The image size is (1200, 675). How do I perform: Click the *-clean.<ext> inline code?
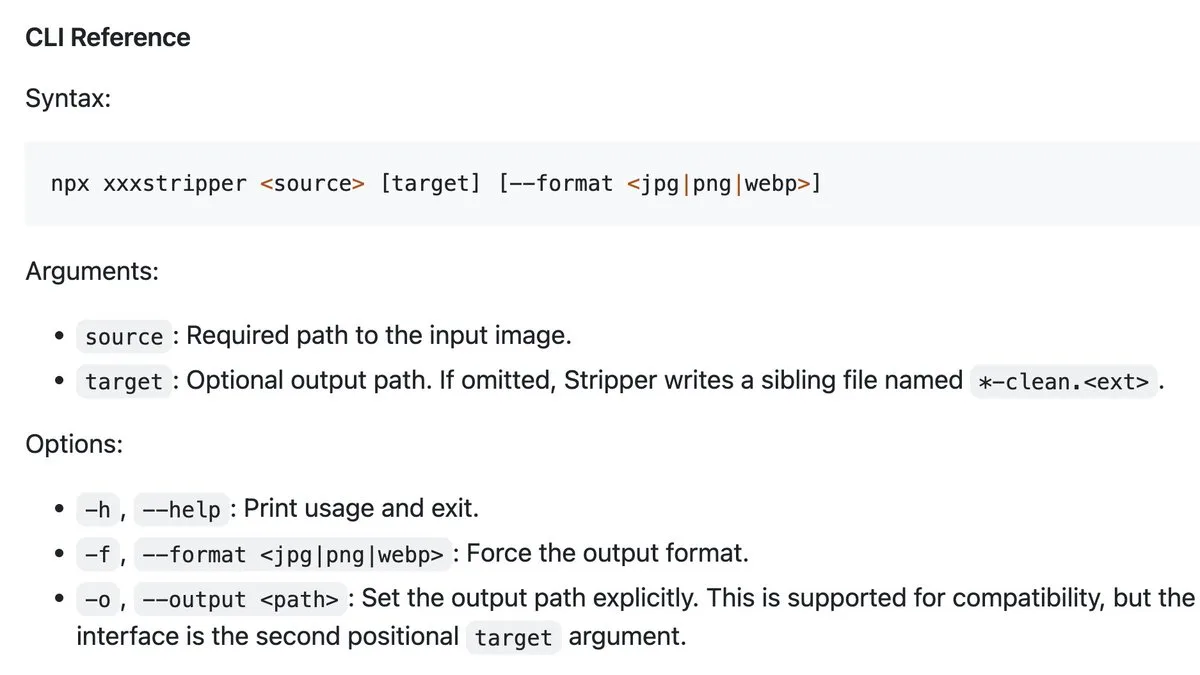coord(1063,381)
